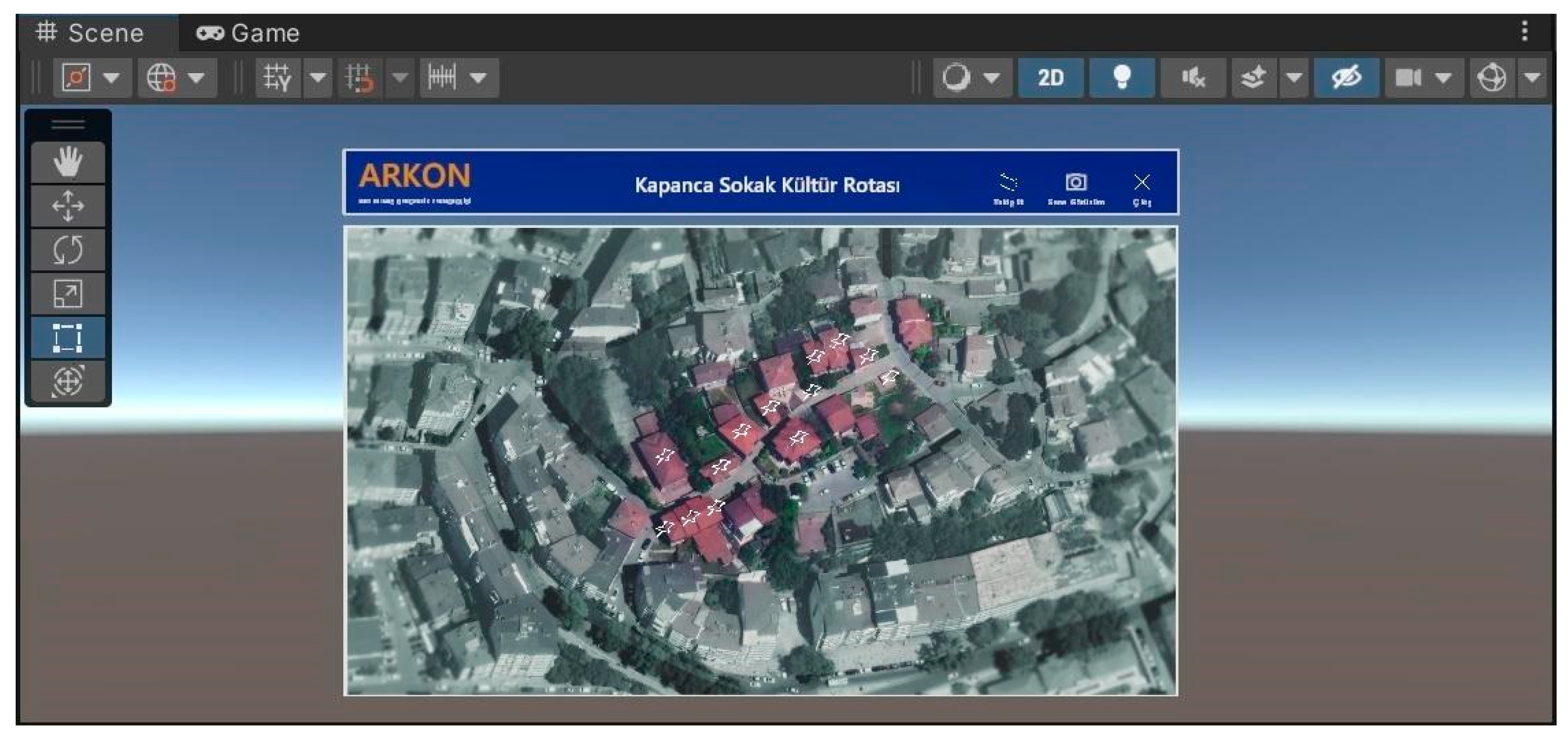Select the Scale tool
The width and height of the screenshot is (1568, 743).
(x=67, y=293)
